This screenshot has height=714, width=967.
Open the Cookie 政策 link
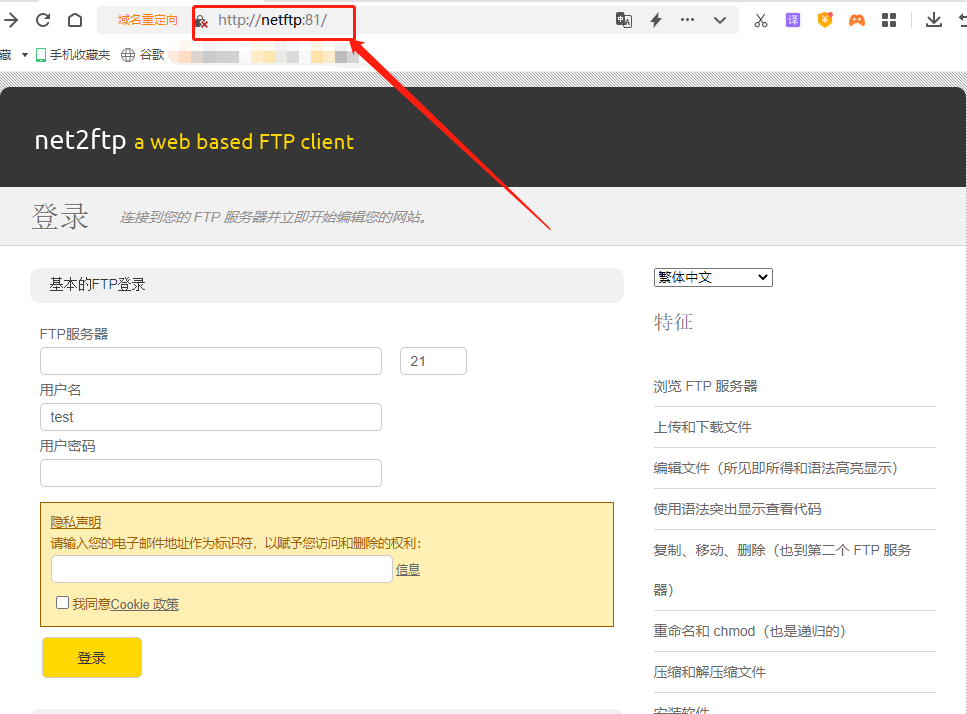pyautogui.click(x=145, y=604)
